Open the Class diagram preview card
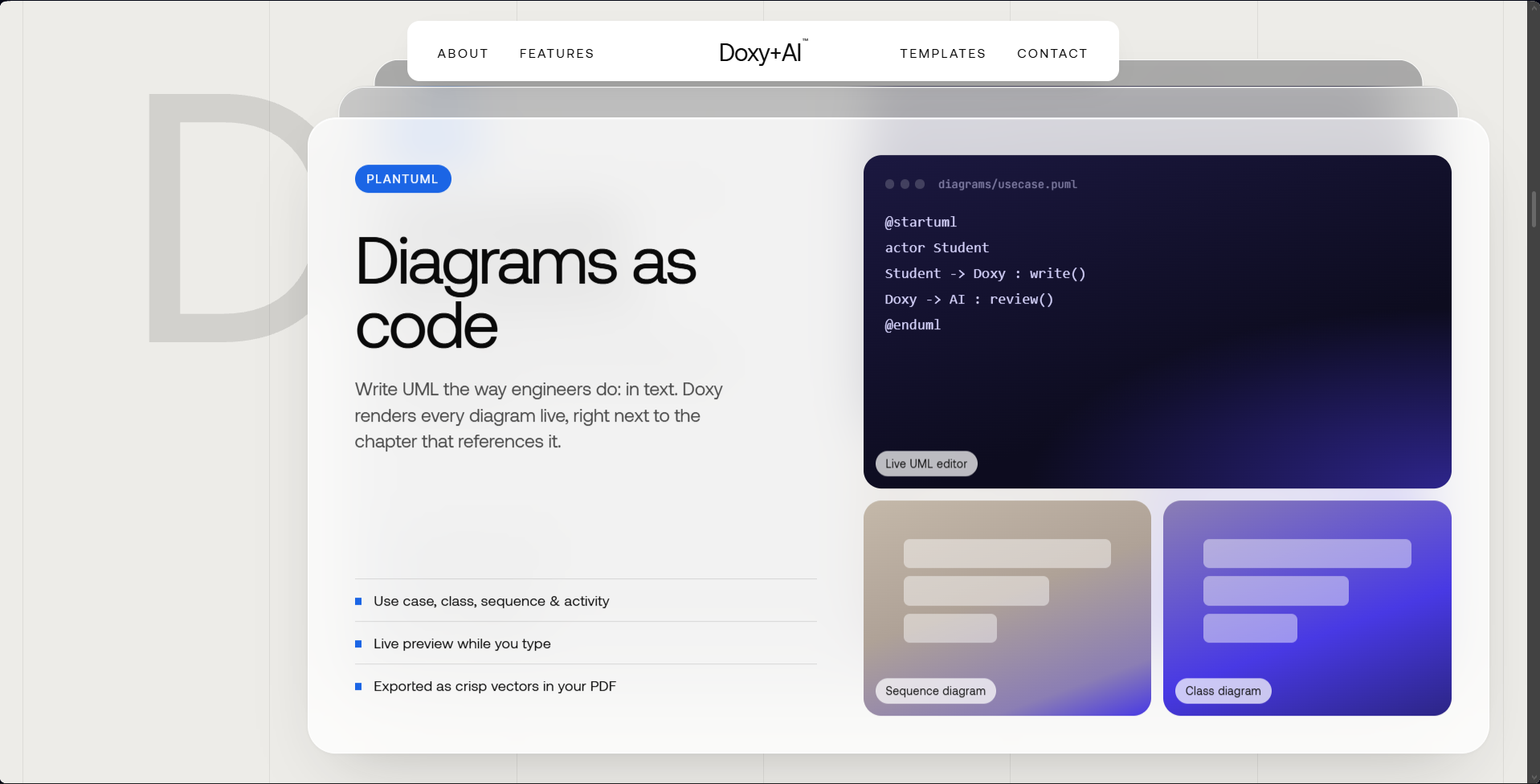The image size is (1540, 784). pyautogui.click(x=1307, y=608)
